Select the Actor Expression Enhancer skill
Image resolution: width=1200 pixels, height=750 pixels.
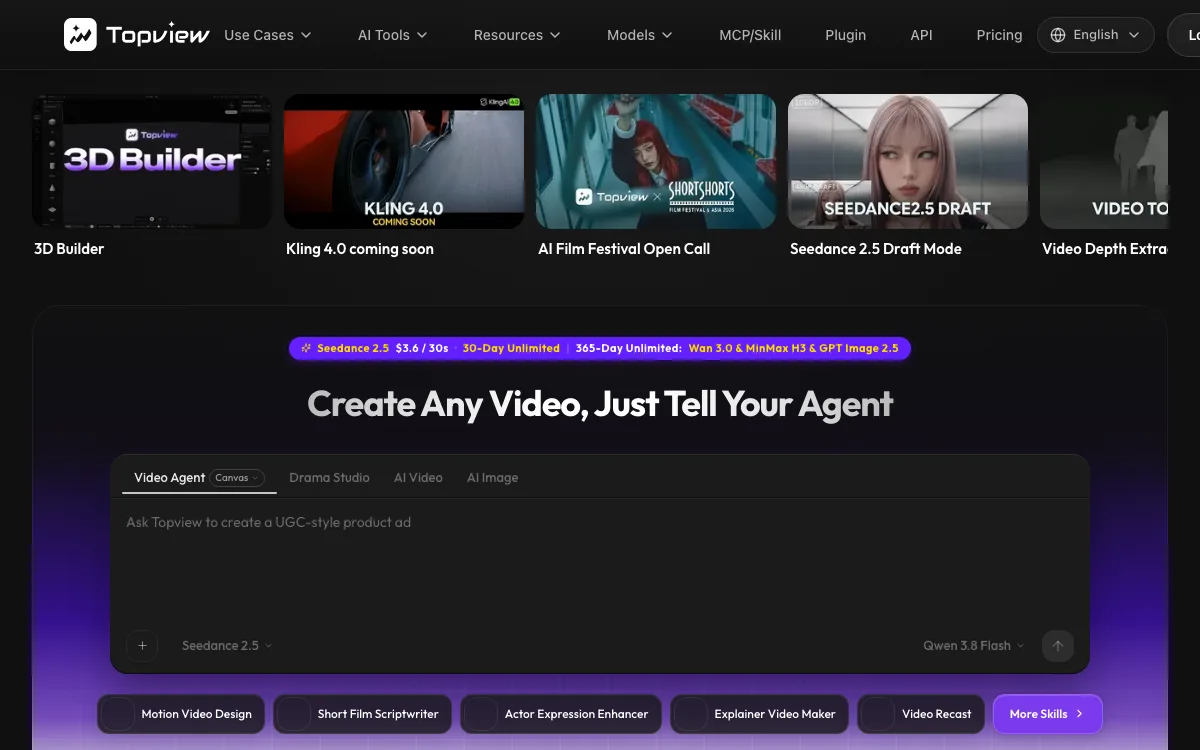[561, 714]
